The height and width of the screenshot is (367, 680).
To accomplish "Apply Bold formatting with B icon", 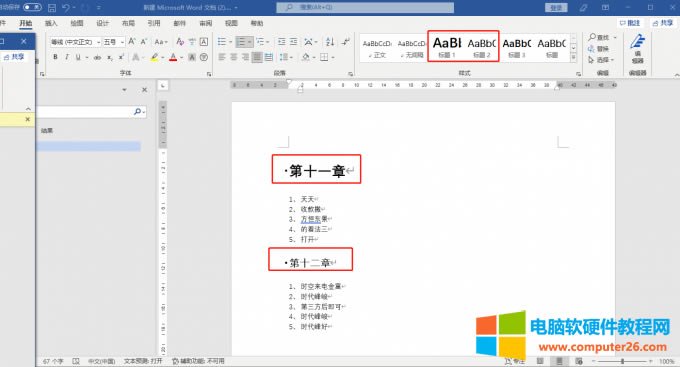I will [x=55, y=57].
